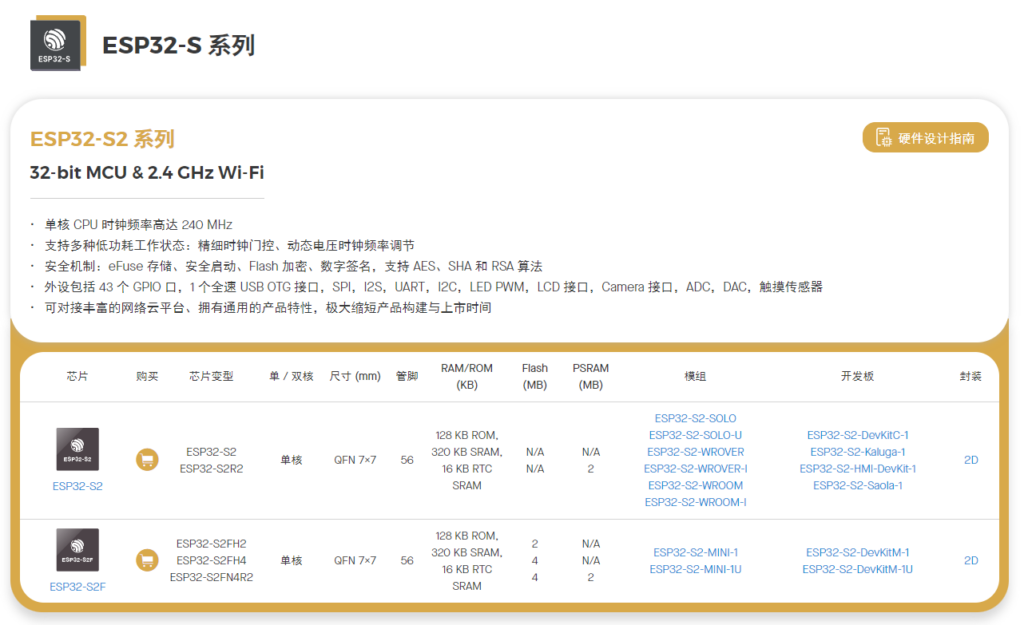This screenshot has height=625, width=1024.
Task: Click 单核 cell in the ESP32-S2FH4 row
Action: (291, 561)
